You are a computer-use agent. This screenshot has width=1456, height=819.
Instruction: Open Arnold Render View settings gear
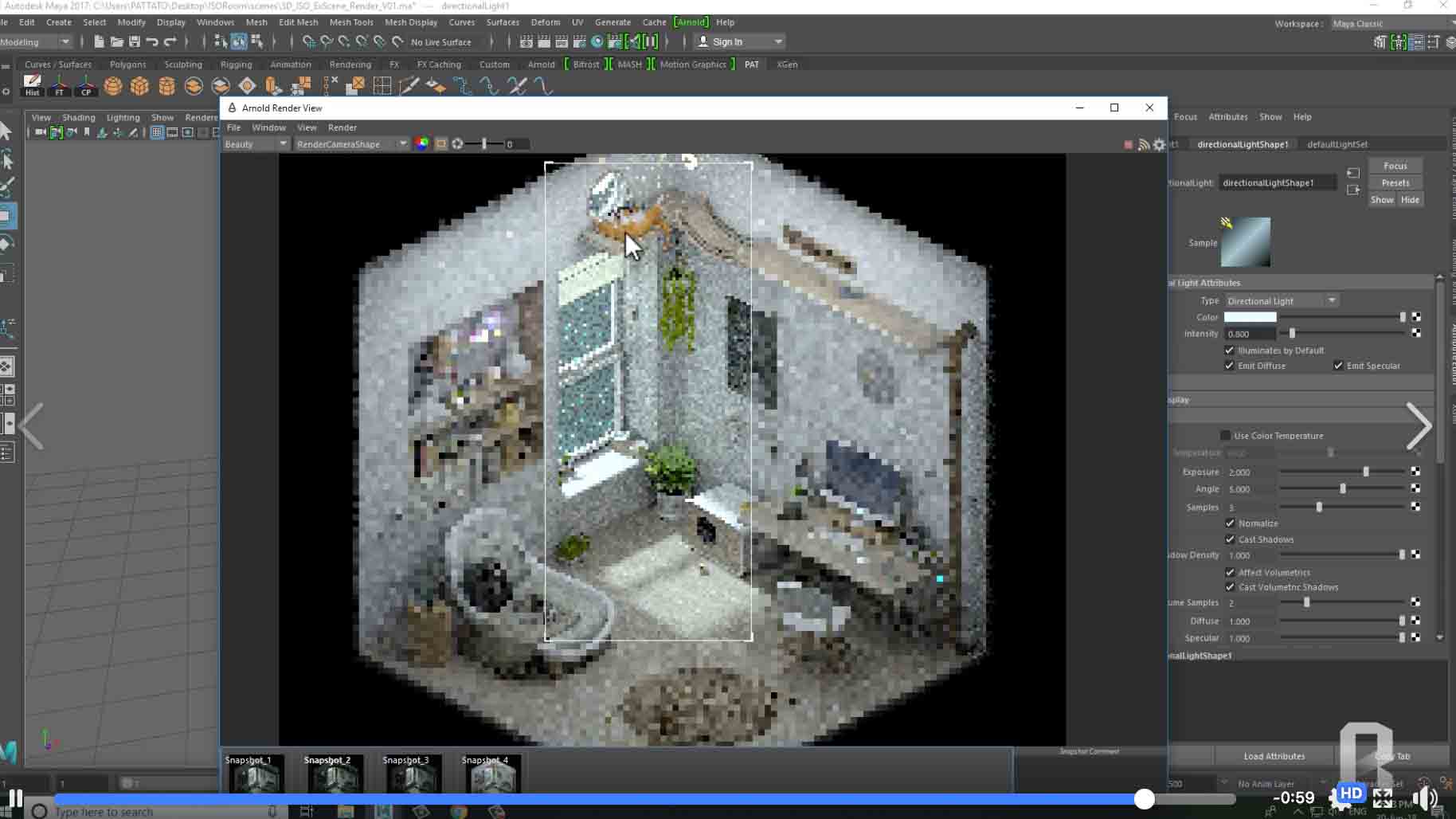[x=1159, y=144]
